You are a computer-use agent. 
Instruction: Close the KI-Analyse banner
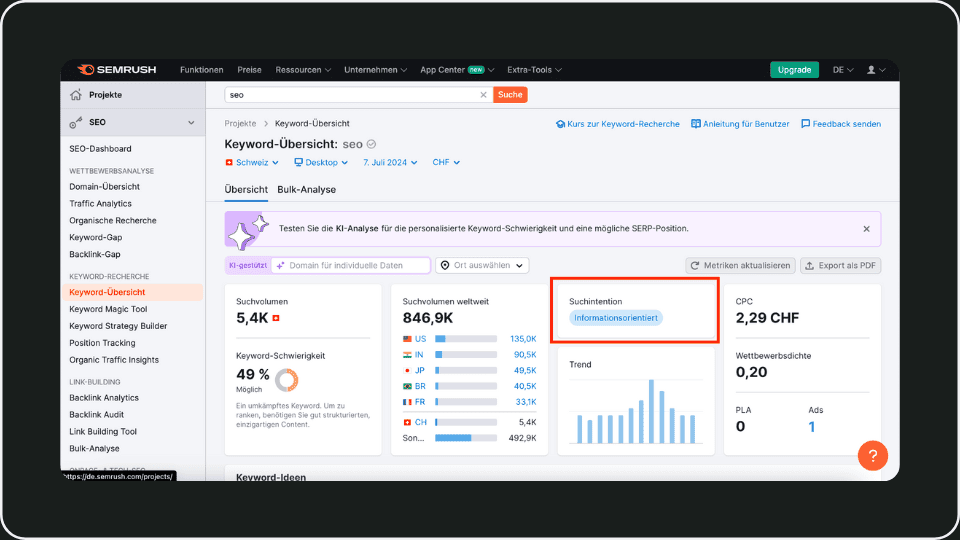tap(866, 229)
